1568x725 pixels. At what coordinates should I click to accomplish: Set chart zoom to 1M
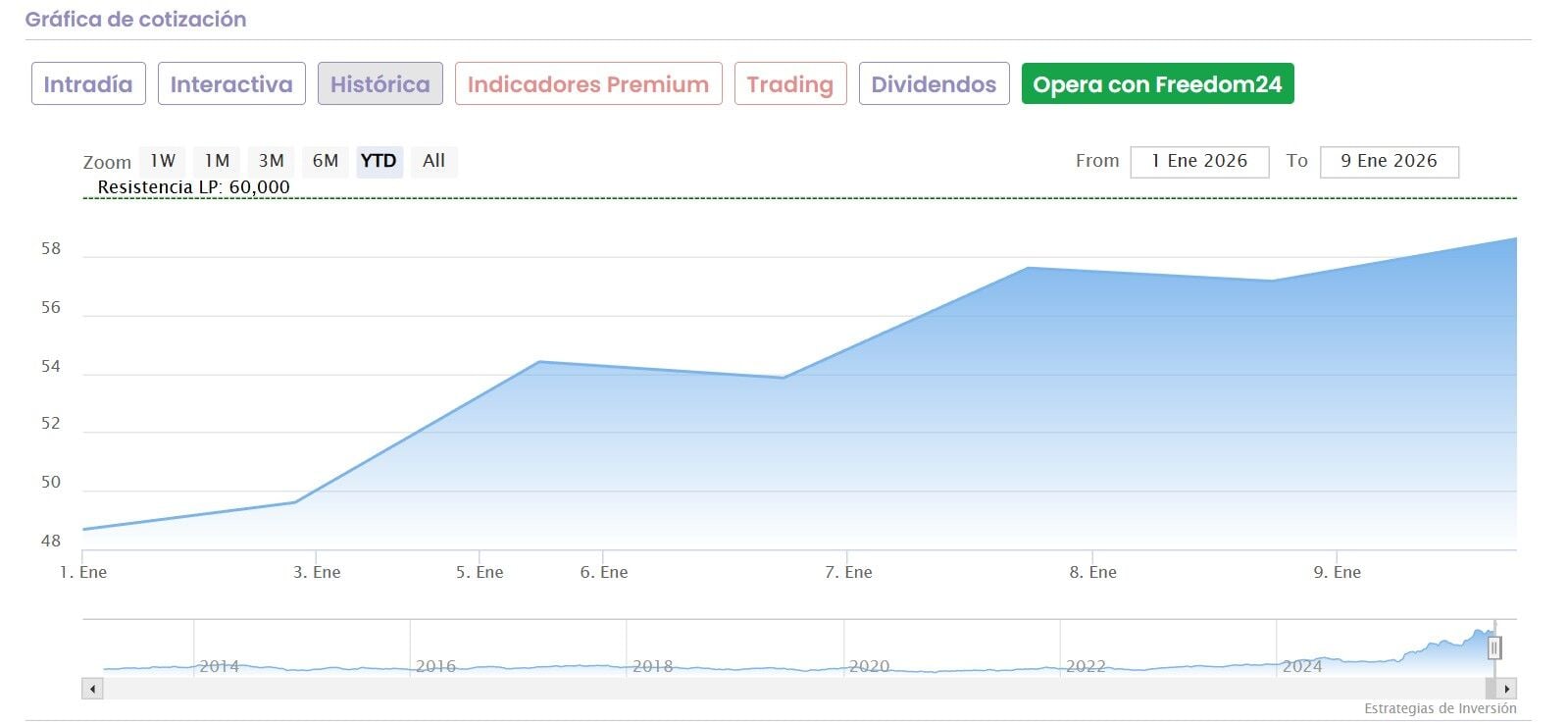tap(217, 161)
